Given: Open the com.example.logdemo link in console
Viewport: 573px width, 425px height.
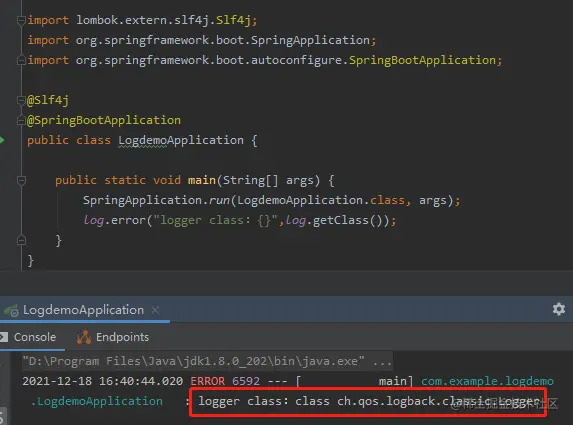Looking at the screenshot, I should (487, 381).
